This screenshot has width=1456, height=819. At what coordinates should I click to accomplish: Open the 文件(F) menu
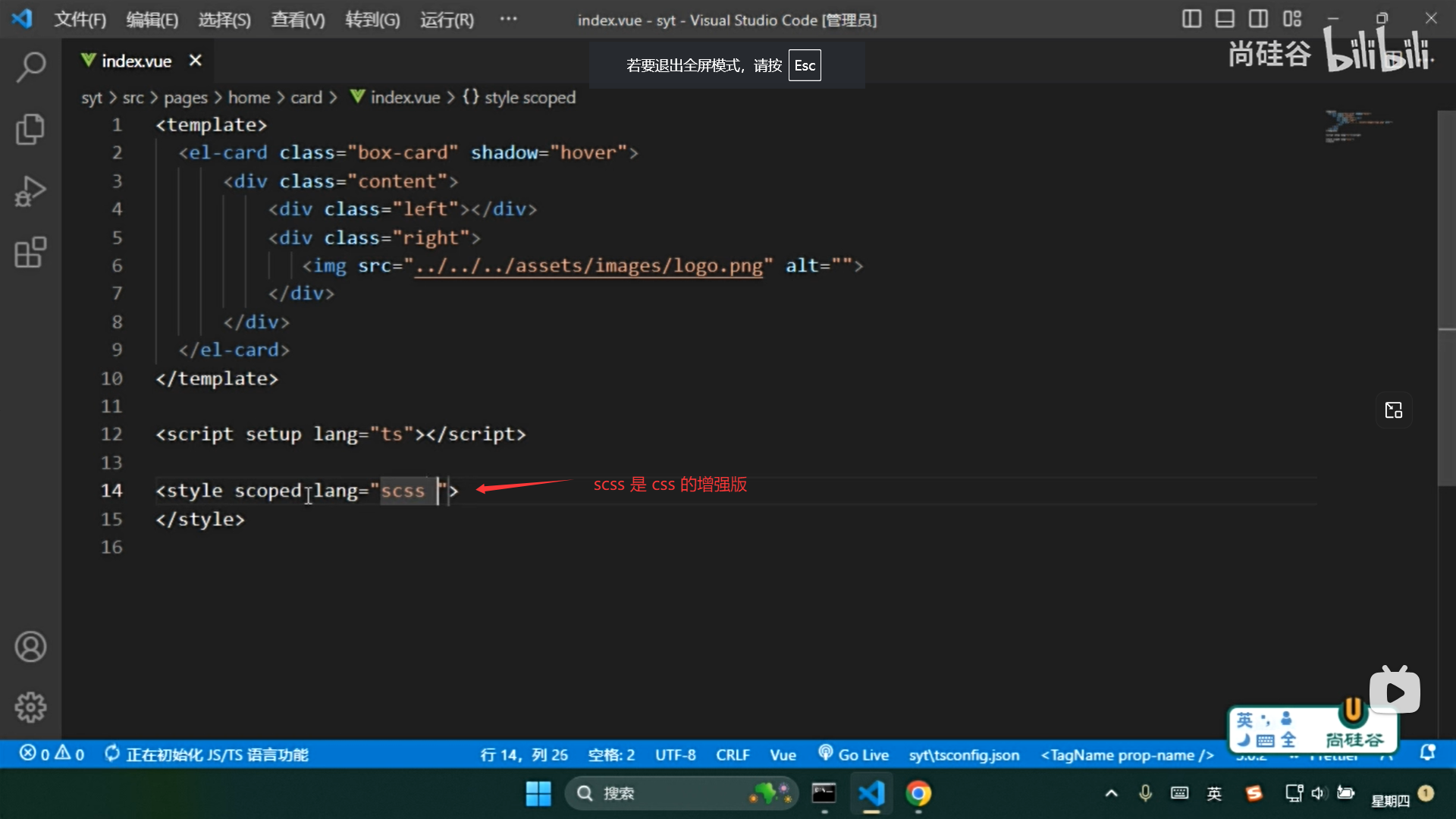[x=80, y=20]
